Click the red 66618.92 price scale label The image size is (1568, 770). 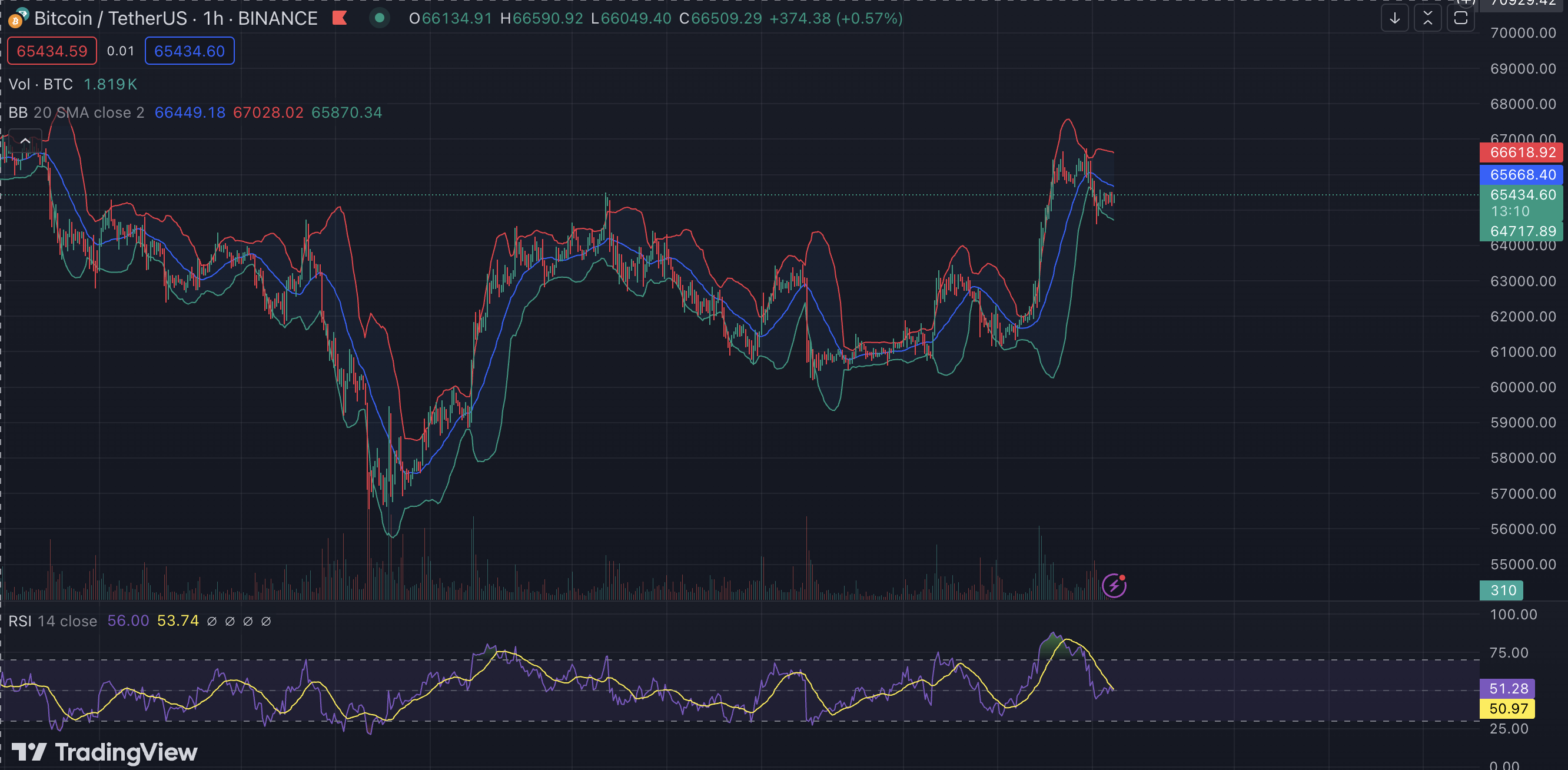click(x=1522, y=152)
